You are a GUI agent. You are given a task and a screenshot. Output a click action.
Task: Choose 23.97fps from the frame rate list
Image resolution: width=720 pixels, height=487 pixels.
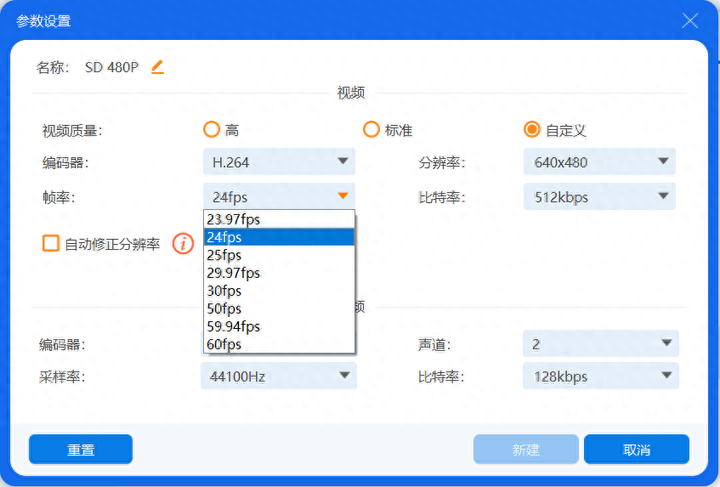(x=279, y=219)
